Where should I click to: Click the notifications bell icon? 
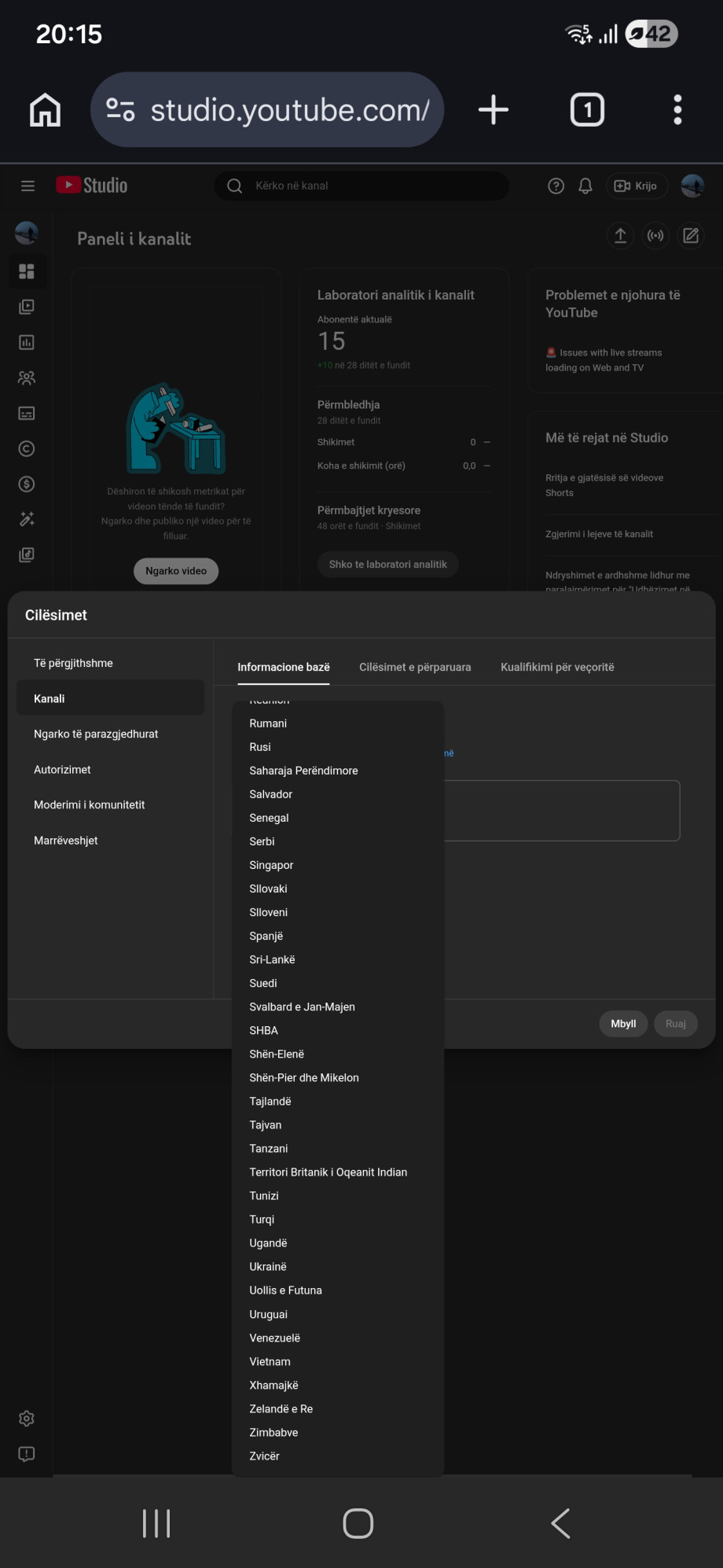585,186
